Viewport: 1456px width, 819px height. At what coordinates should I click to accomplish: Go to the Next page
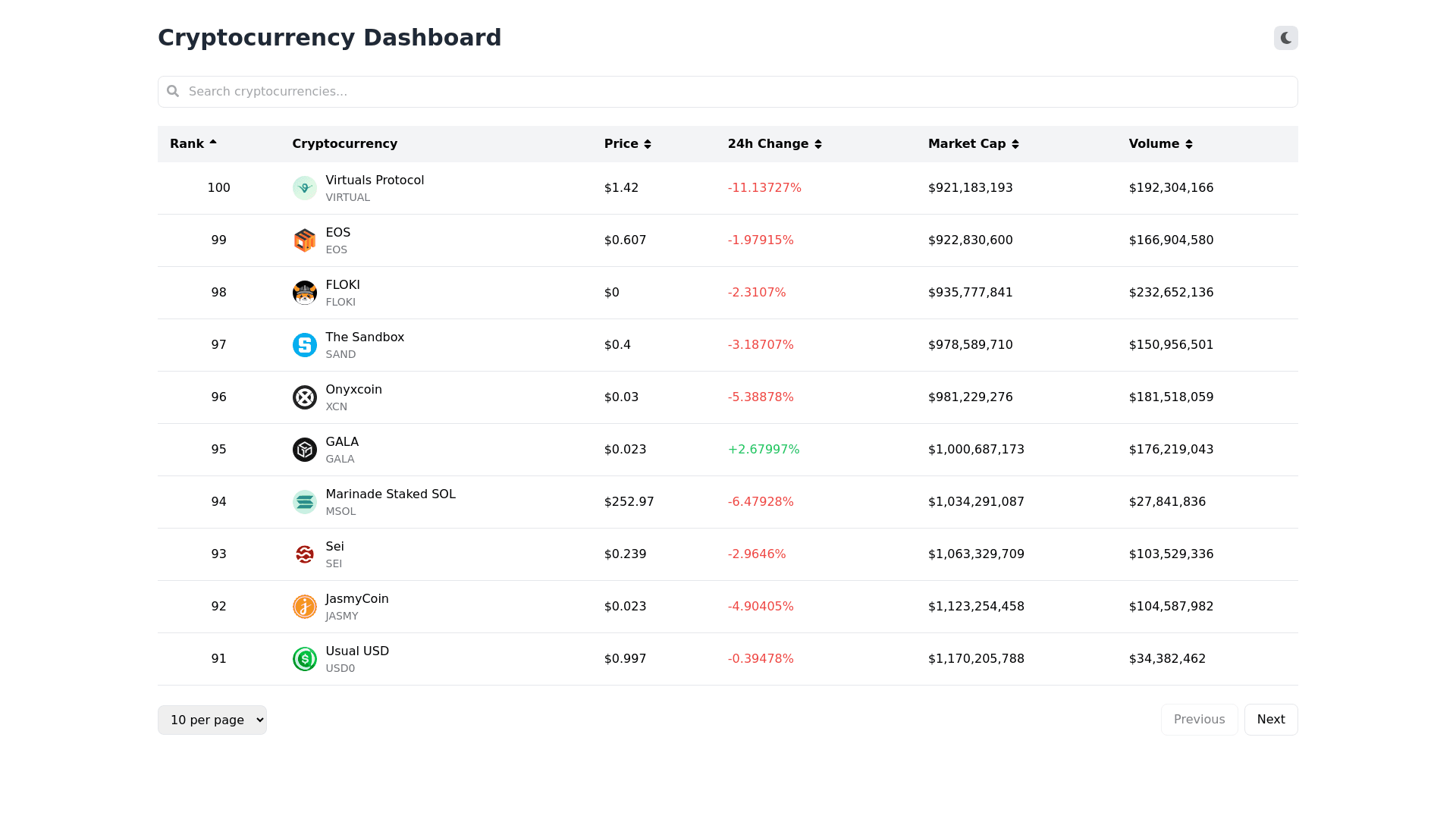1270,720
